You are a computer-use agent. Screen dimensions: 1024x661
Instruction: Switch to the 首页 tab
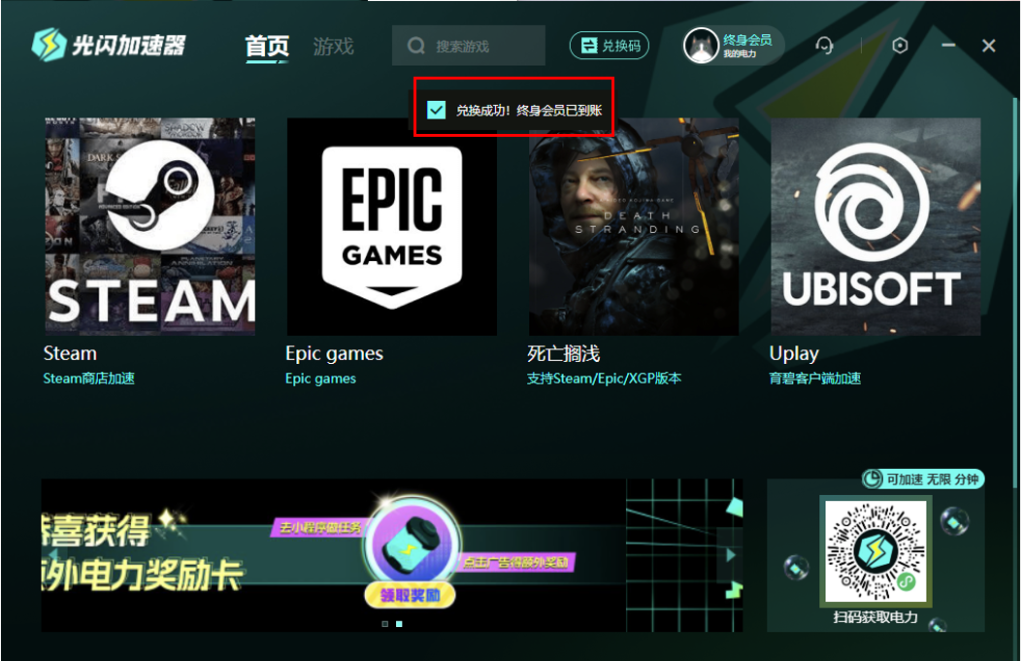[266, 46]
